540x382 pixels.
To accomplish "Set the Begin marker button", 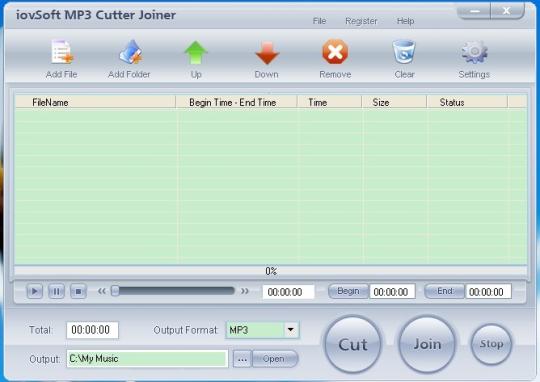I will pos(348,291).
